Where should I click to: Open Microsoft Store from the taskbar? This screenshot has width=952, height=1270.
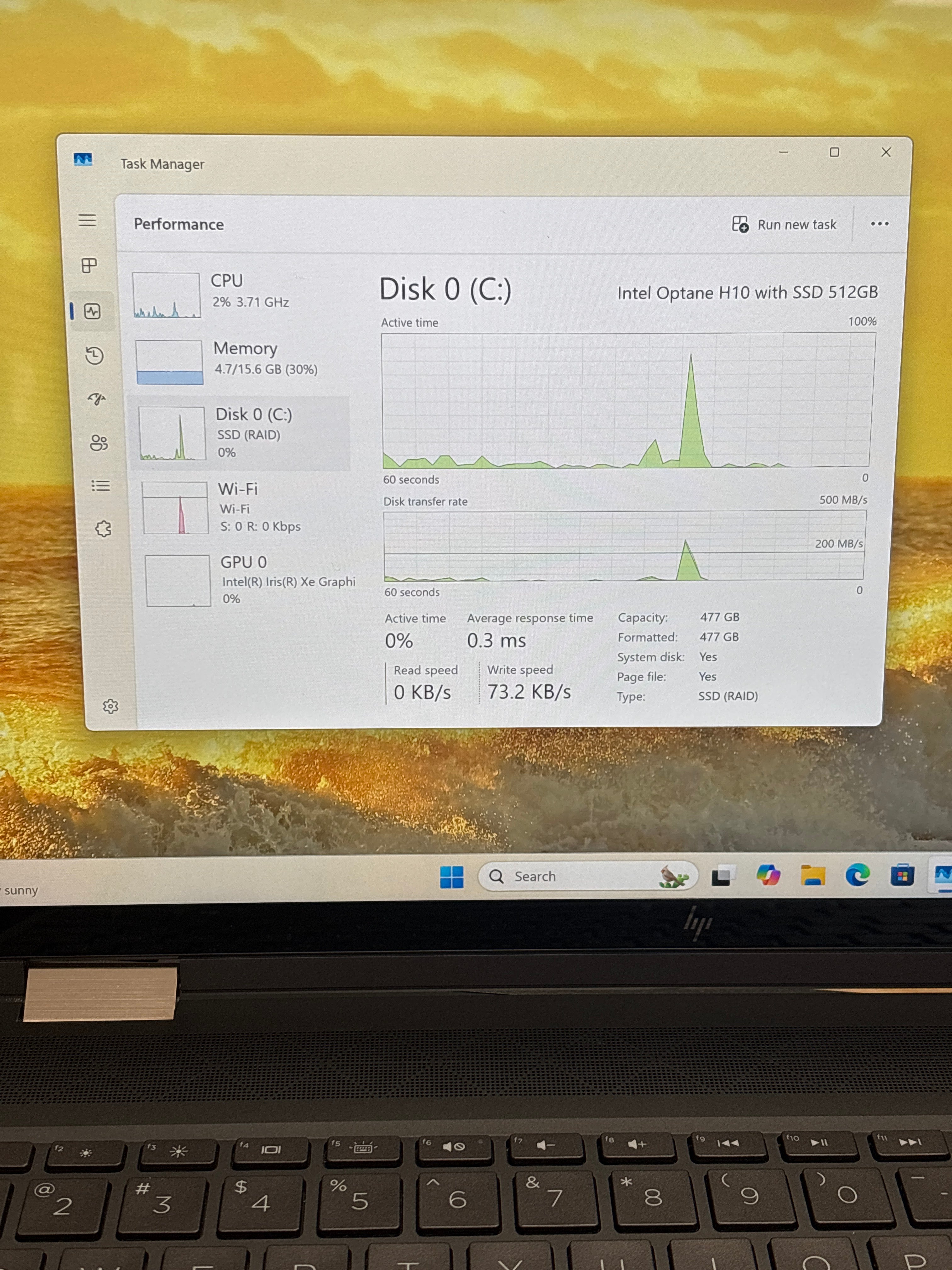[902, 875]
